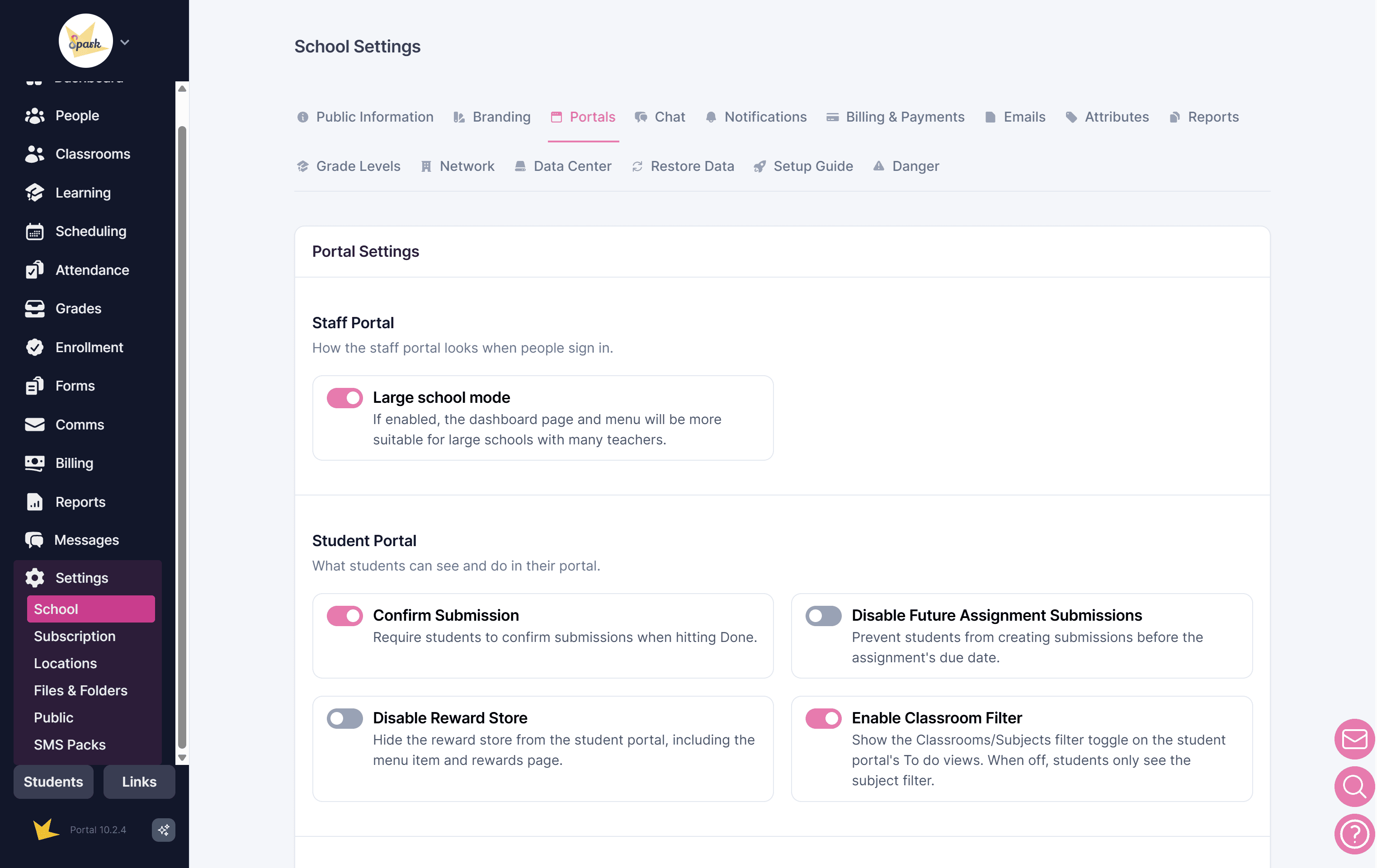Open the Scheduling calendar icon
The height and width of the screenshot is (868, 1377).
click(x=34, y=231)
